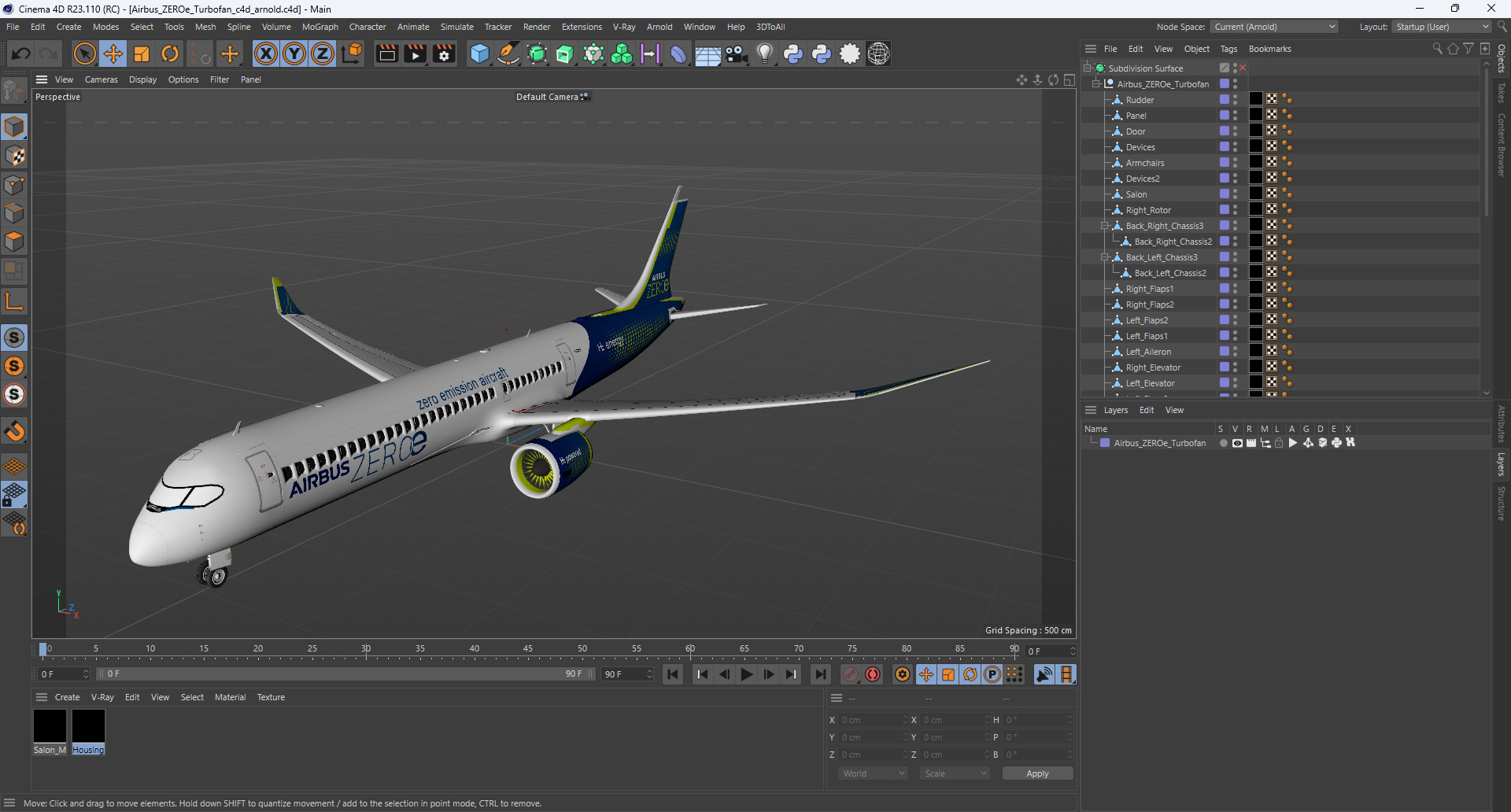Switch to Points mode cube icon
The width and height of the screenshot is (1511, 812).
point(14,185)
